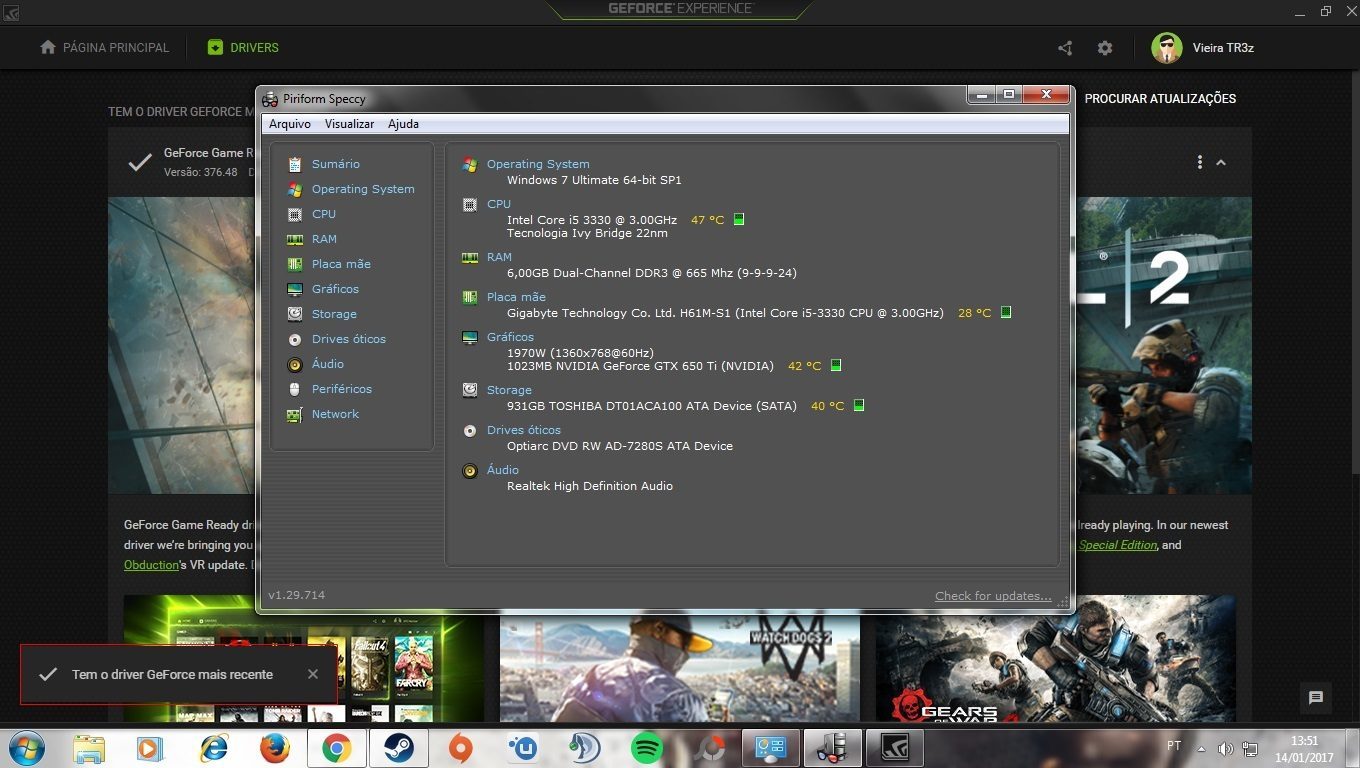Open the GeForce feedback chat icon
This screenshot has height=768, width=1360.
coord(1316,698)
